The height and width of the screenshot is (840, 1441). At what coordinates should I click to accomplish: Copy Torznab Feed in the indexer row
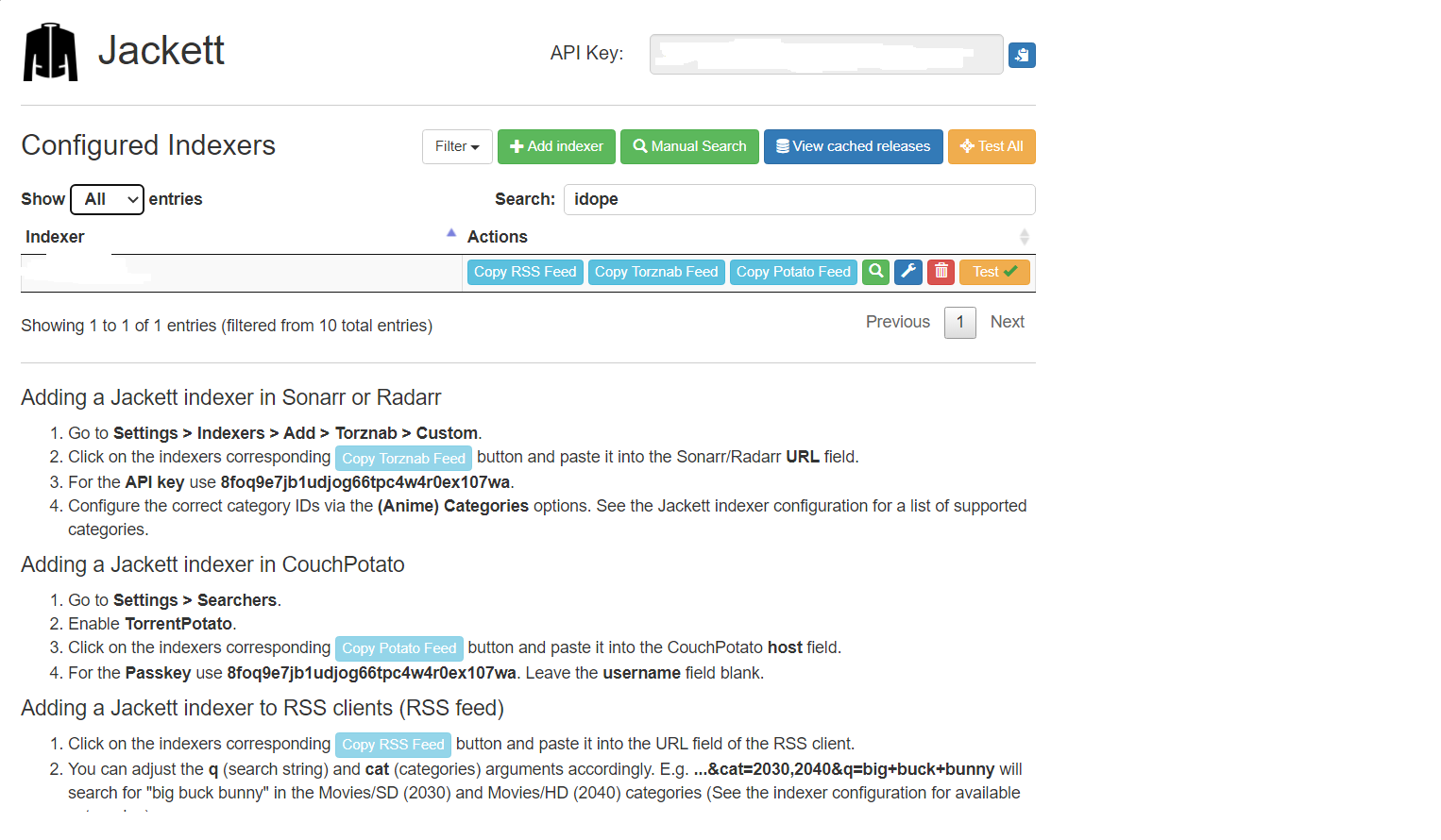click(x=656, y=272)
